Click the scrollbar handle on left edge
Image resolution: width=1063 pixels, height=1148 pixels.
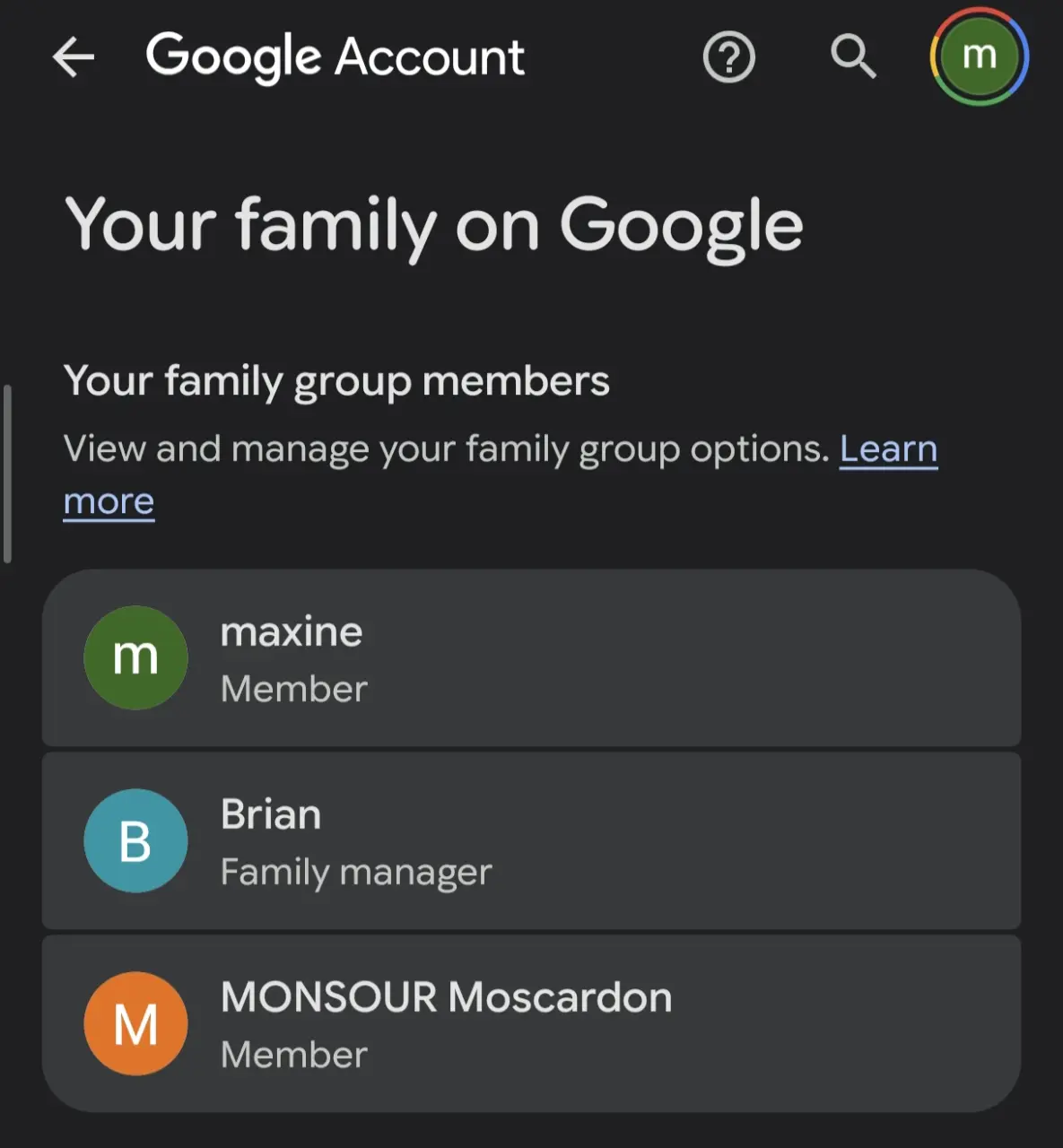(8, 474)
